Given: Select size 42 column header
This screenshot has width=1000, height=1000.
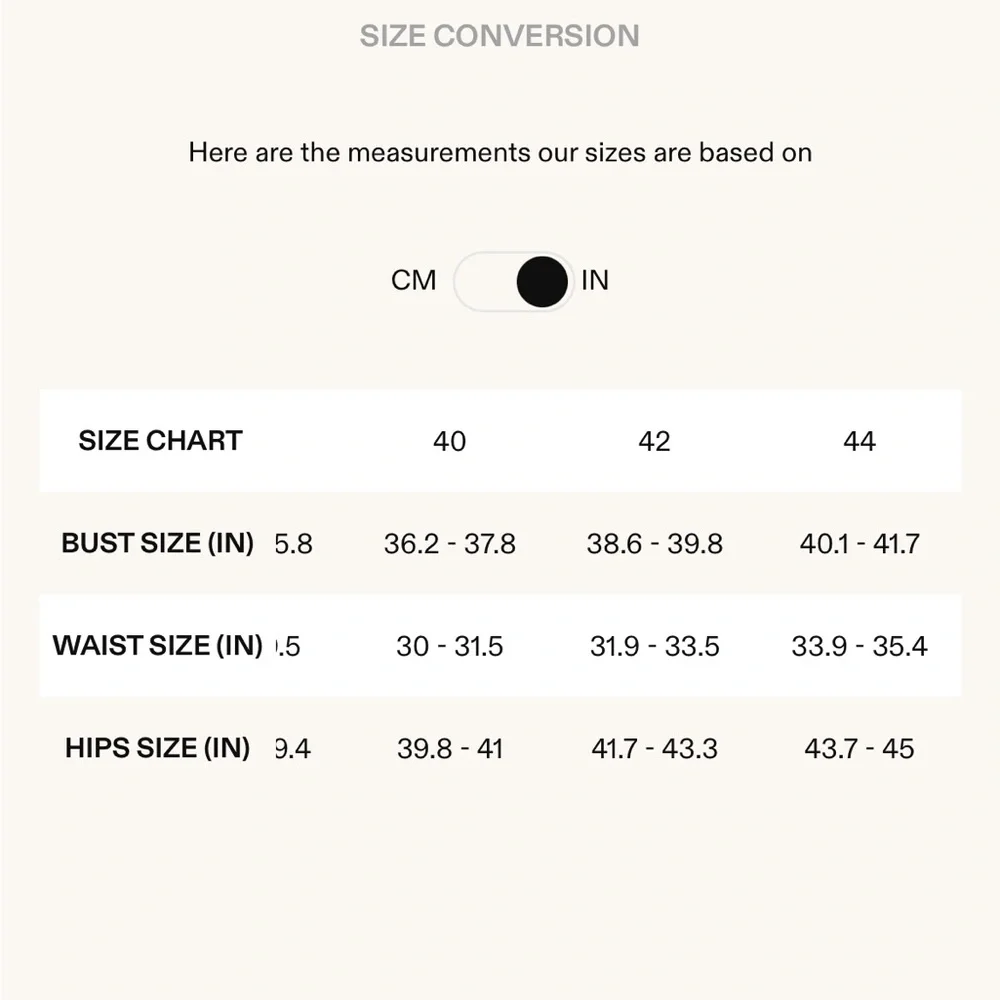Looking at the screenshot, I should (654, 441).
